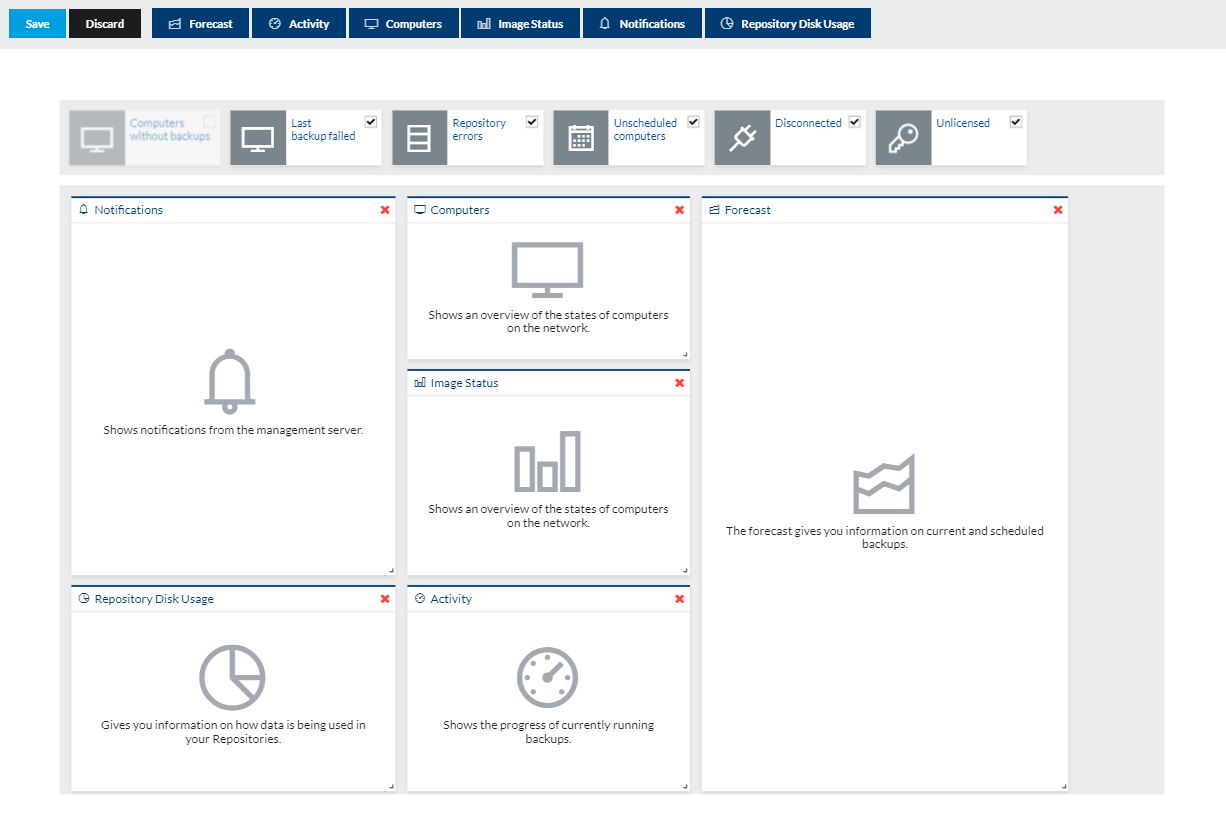Click the Forecast widget area chart icon
This screenshot has width=1226, height=833.
coord(884,485)
